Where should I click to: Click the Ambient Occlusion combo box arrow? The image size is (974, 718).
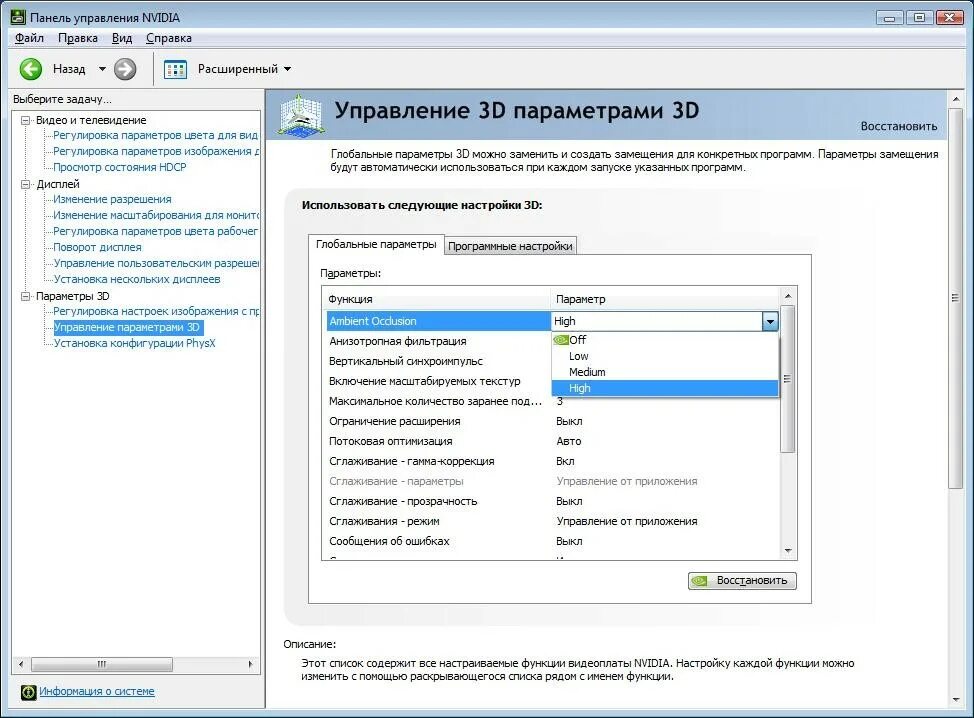[x=770, y=321]
